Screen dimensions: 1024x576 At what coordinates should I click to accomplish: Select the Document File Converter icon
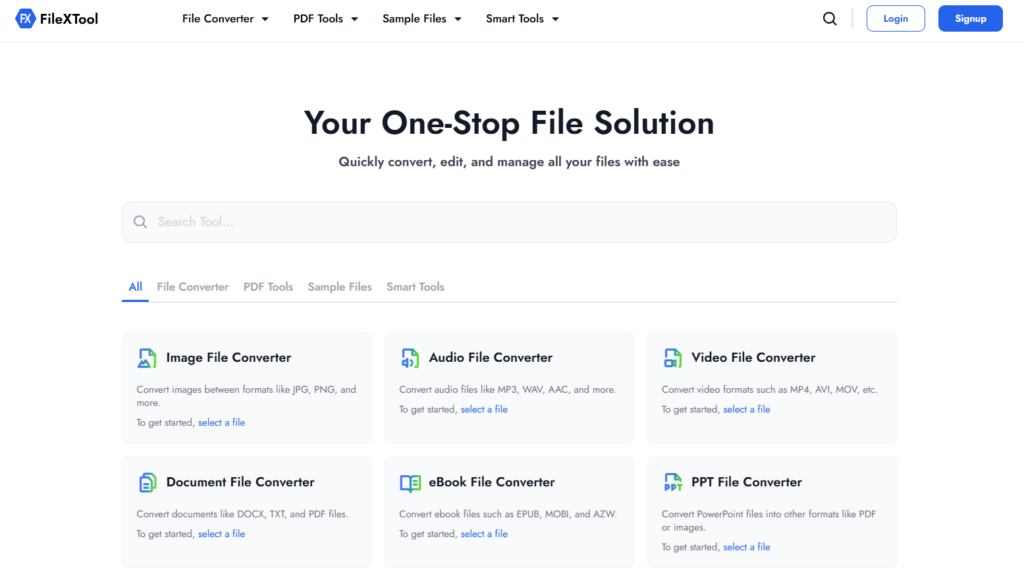tap(148, 481)
